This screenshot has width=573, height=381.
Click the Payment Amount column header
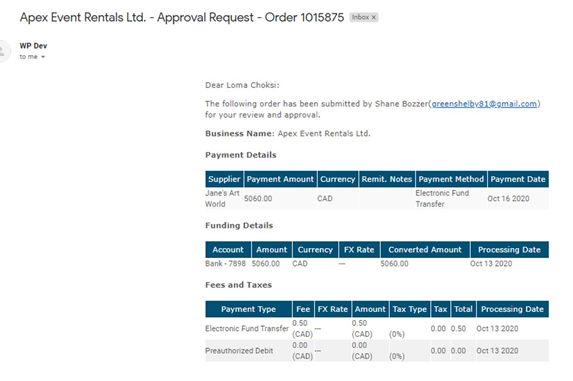280,179
